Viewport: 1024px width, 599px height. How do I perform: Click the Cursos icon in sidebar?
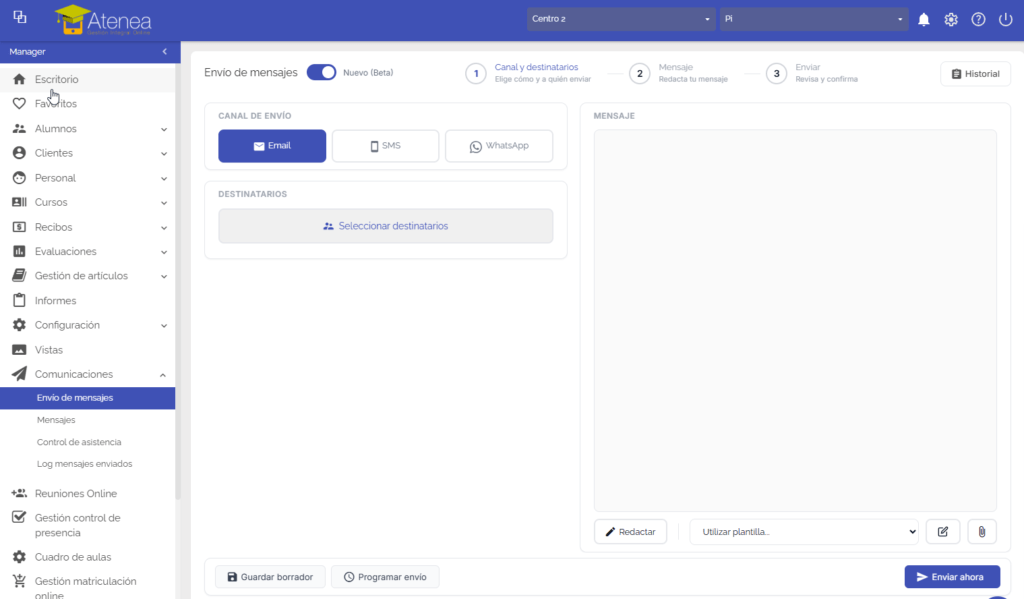(x=19, y=202)
